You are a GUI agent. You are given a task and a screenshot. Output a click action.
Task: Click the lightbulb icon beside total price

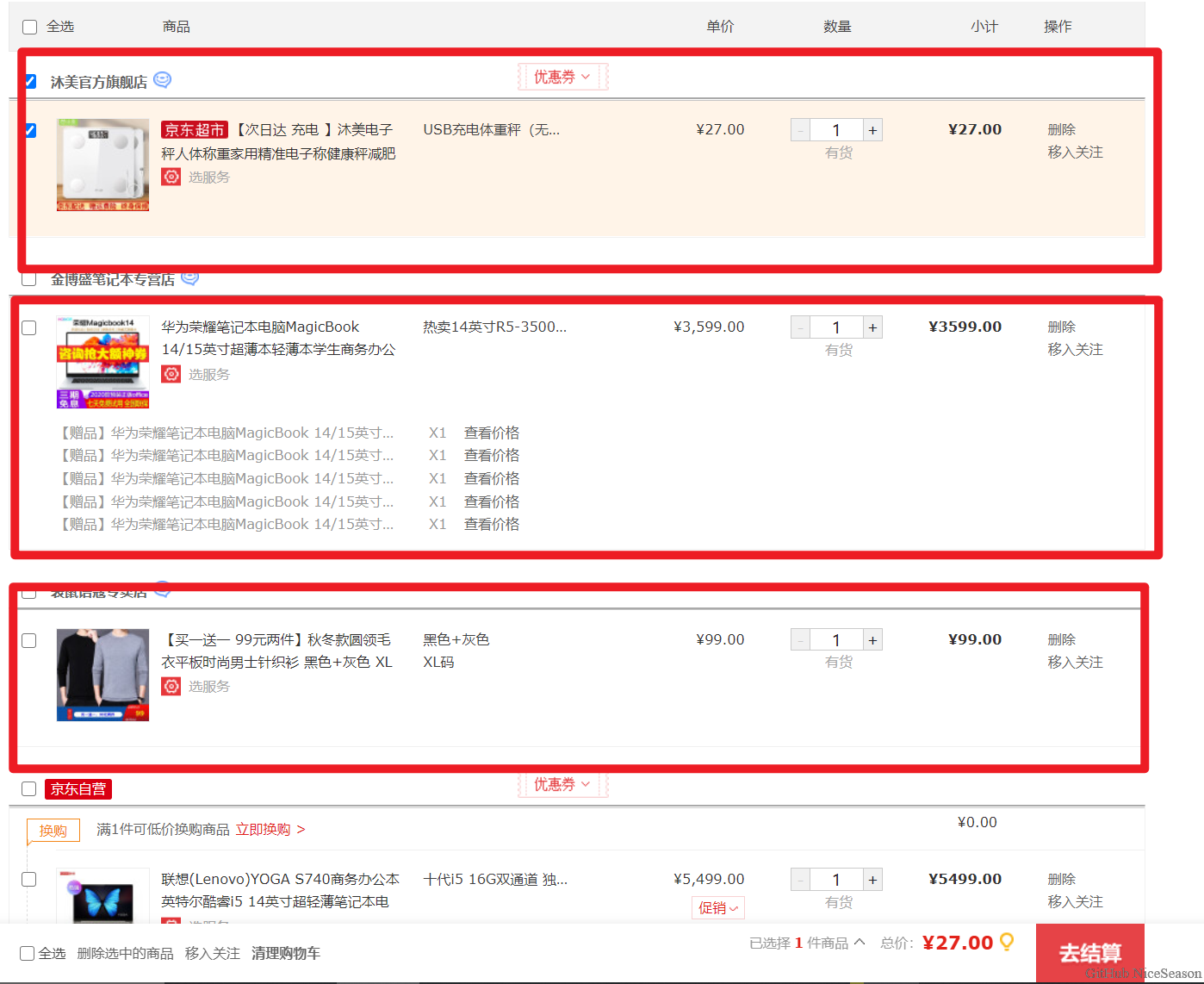tap(1006, 942)
